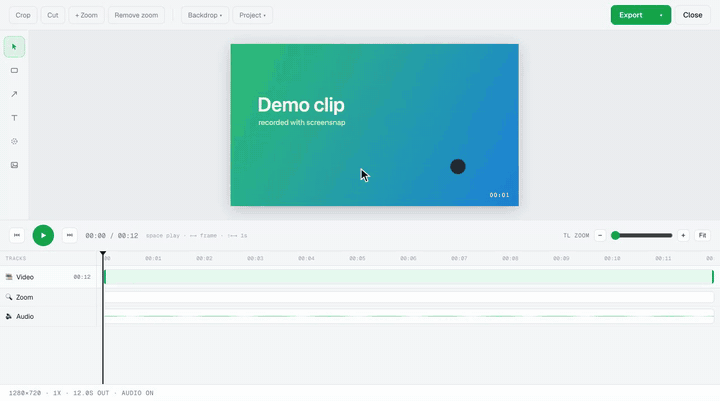
Task: Select the spotlight target tool
Action: click(x=14, y=141)
